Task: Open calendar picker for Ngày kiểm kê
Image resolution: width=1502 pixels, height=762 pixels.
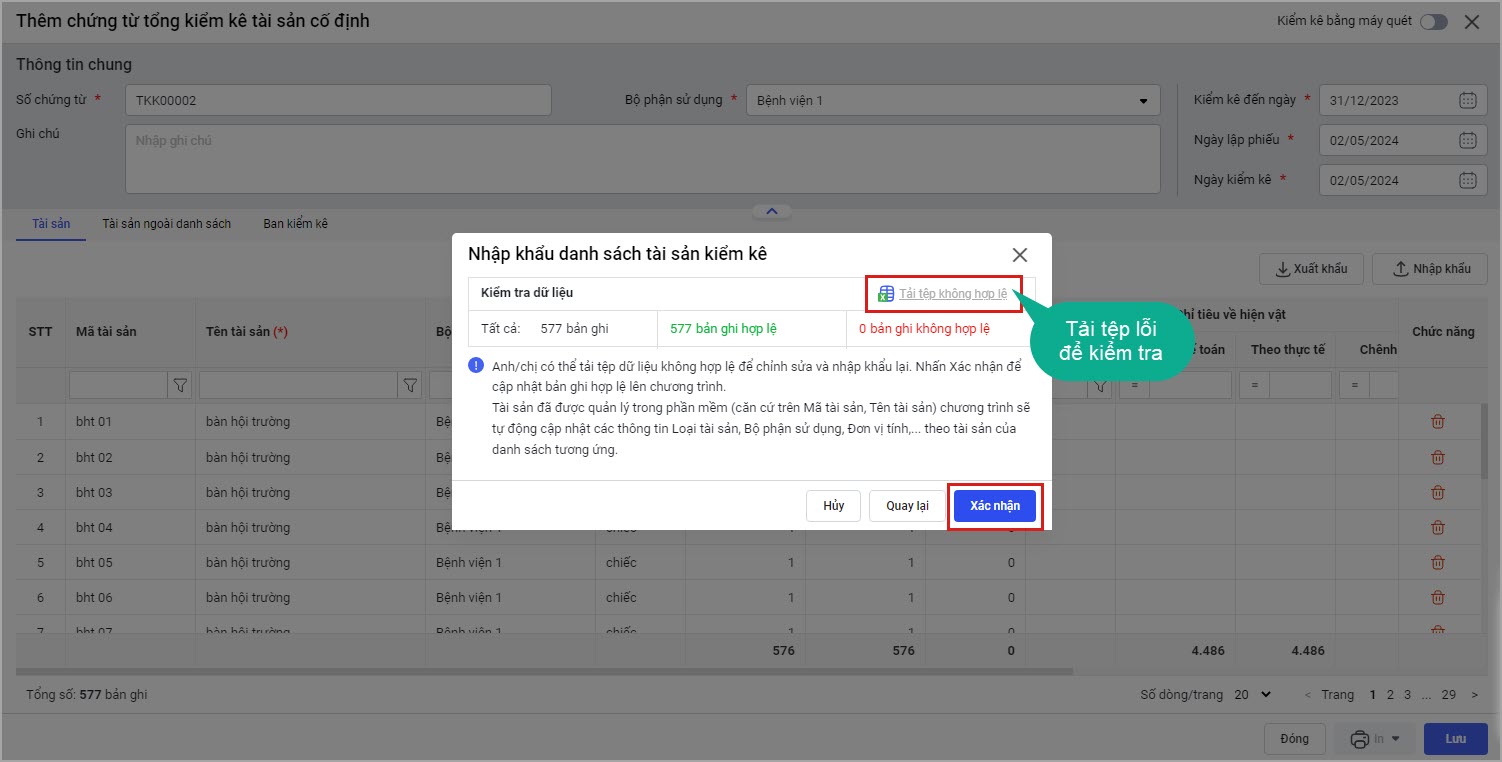Action: [x=1467, y=180]
